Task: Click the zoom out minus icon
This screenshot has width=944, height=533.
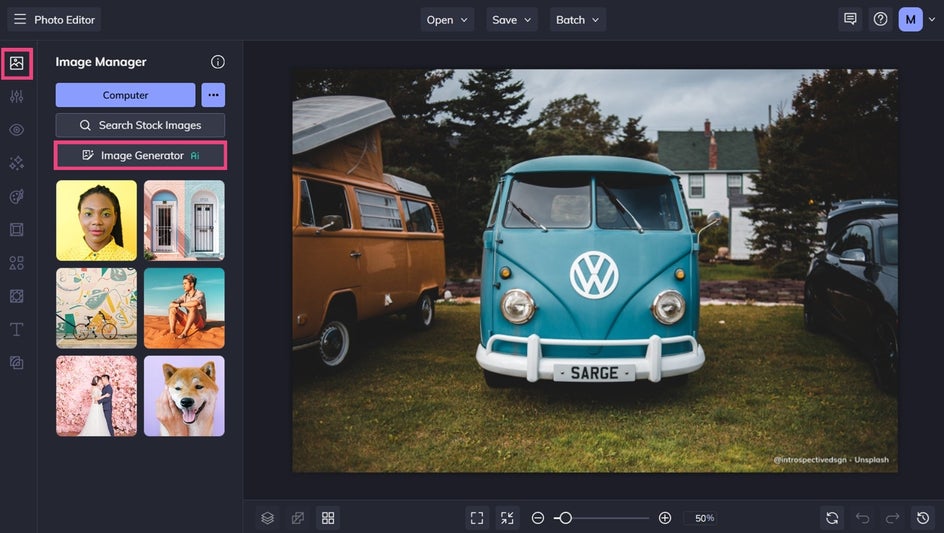Action: point(538,518)
